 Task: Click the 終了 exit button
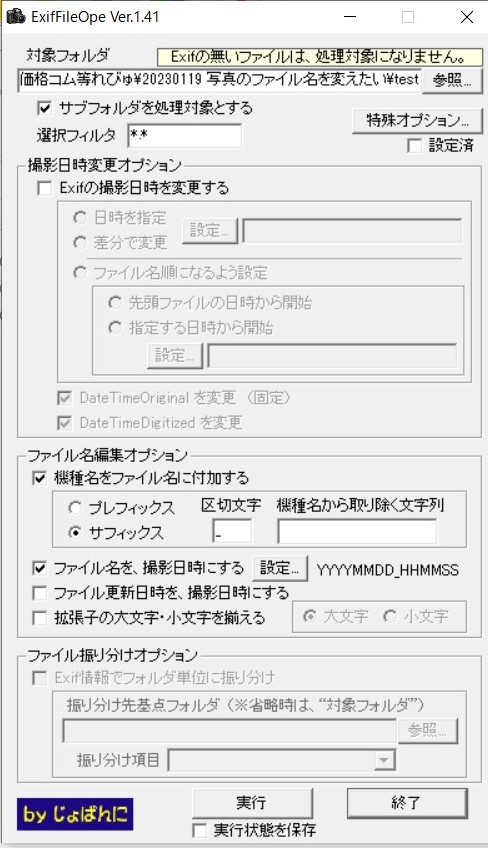(x=407, y=803)
